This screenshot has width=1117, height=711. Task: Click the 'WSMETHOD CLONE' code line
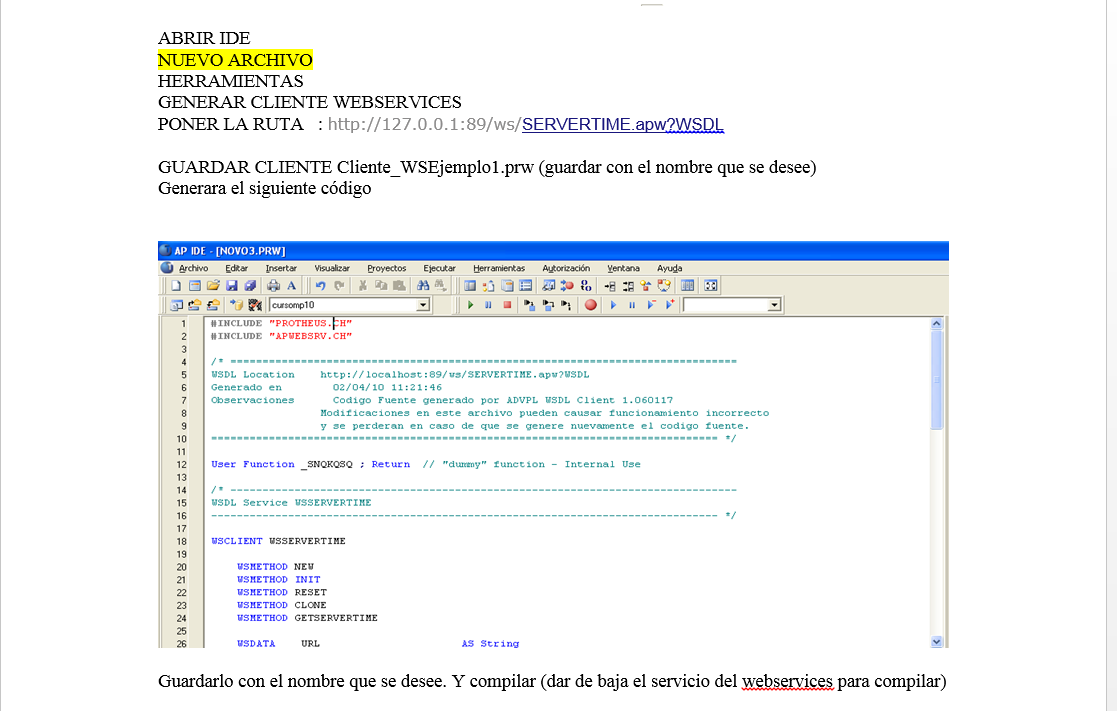coord(282,606)
